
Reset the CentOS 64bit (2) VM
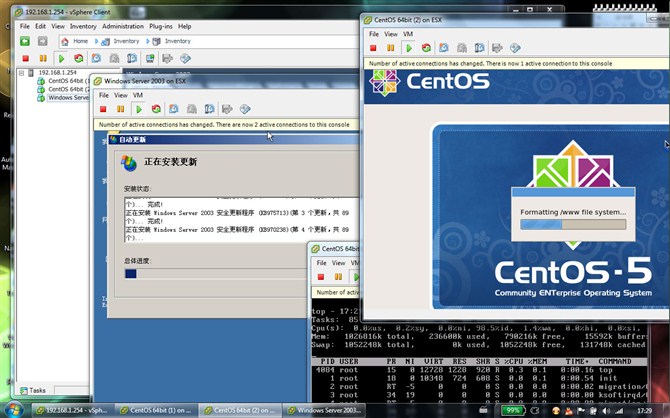click(426, 48)
